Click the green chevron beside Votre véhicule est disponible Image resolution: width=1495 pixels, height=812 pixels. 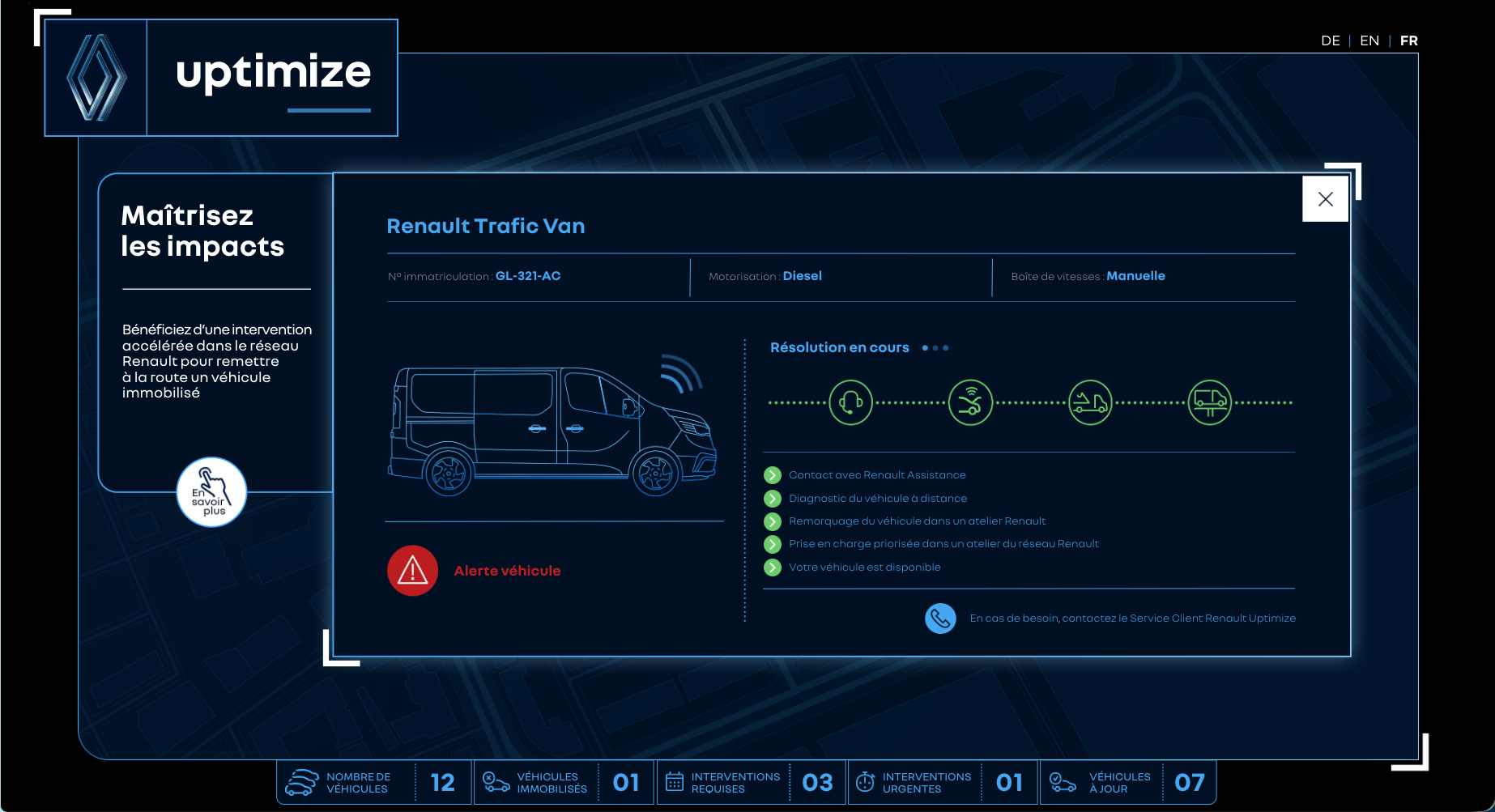coord(773,567)
